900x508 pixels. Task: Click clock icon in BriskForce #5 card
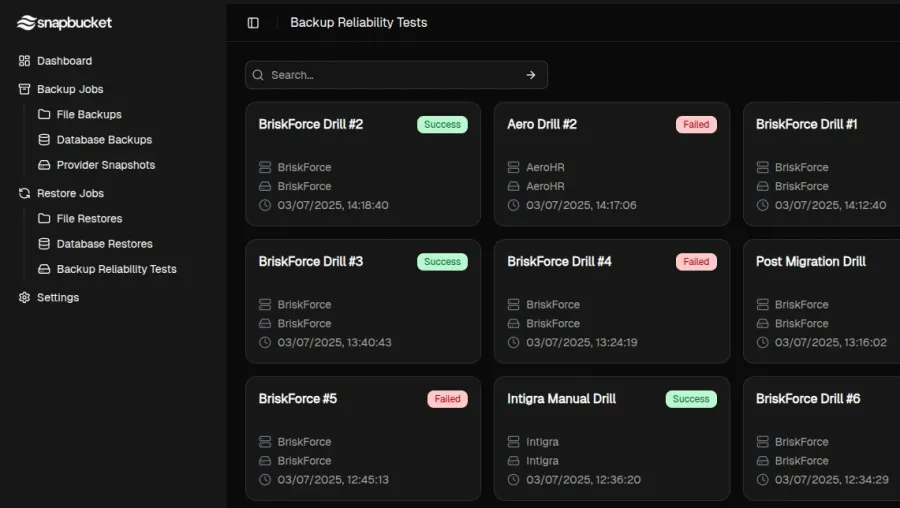[265, 479]
